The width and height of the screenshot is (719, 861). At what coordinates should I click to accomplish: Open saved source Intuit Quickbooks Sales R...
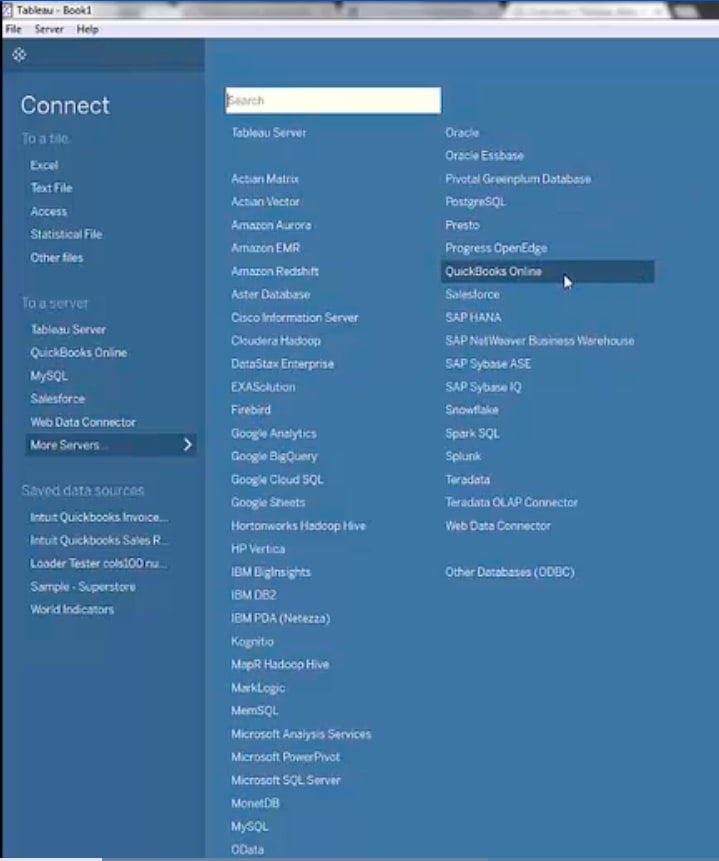pyautogui.click(x=99, y=540)
